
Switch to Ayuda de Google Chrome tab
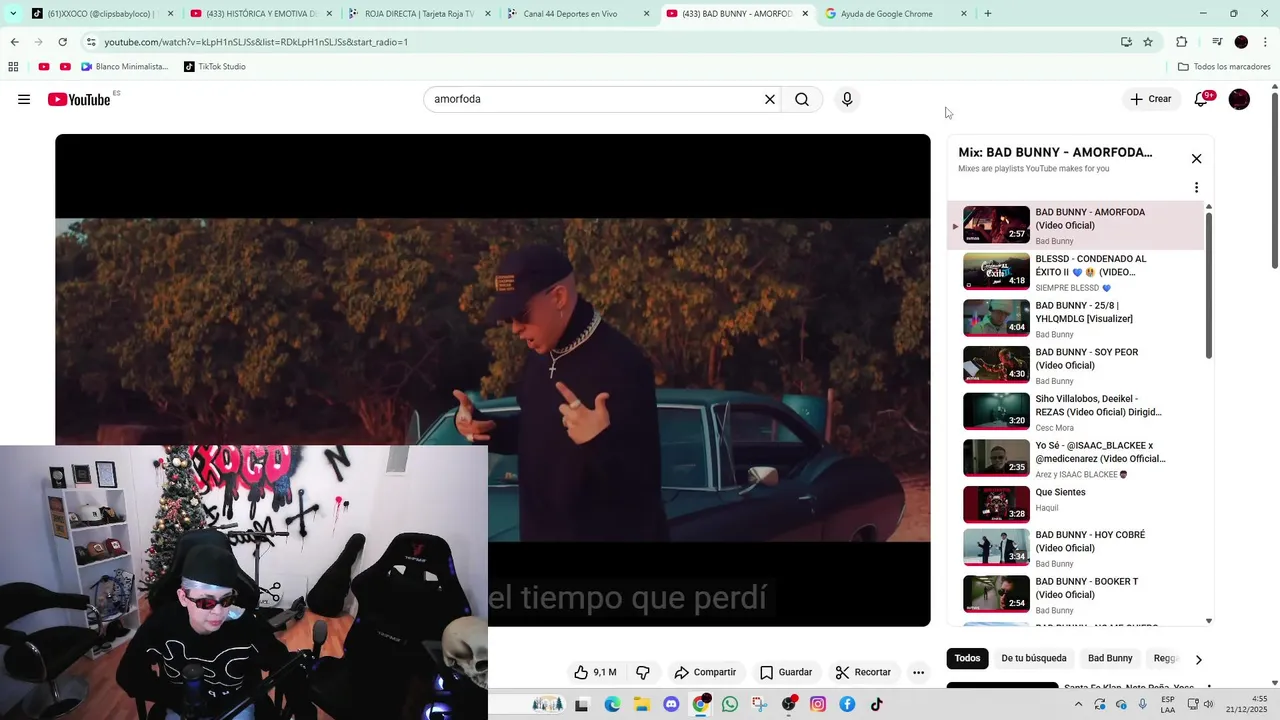coord(894,14)
